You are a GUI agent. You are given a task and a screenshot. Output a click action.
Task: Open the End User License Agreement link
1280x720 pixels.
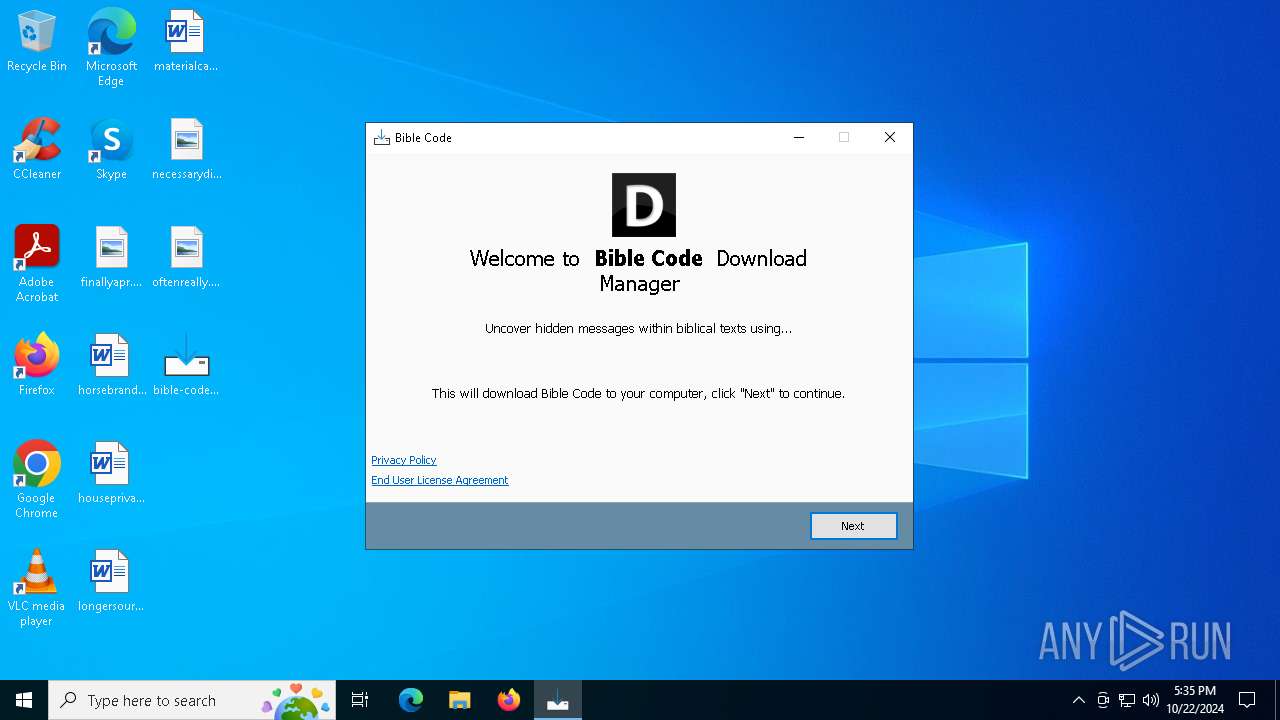click(440, 480)
